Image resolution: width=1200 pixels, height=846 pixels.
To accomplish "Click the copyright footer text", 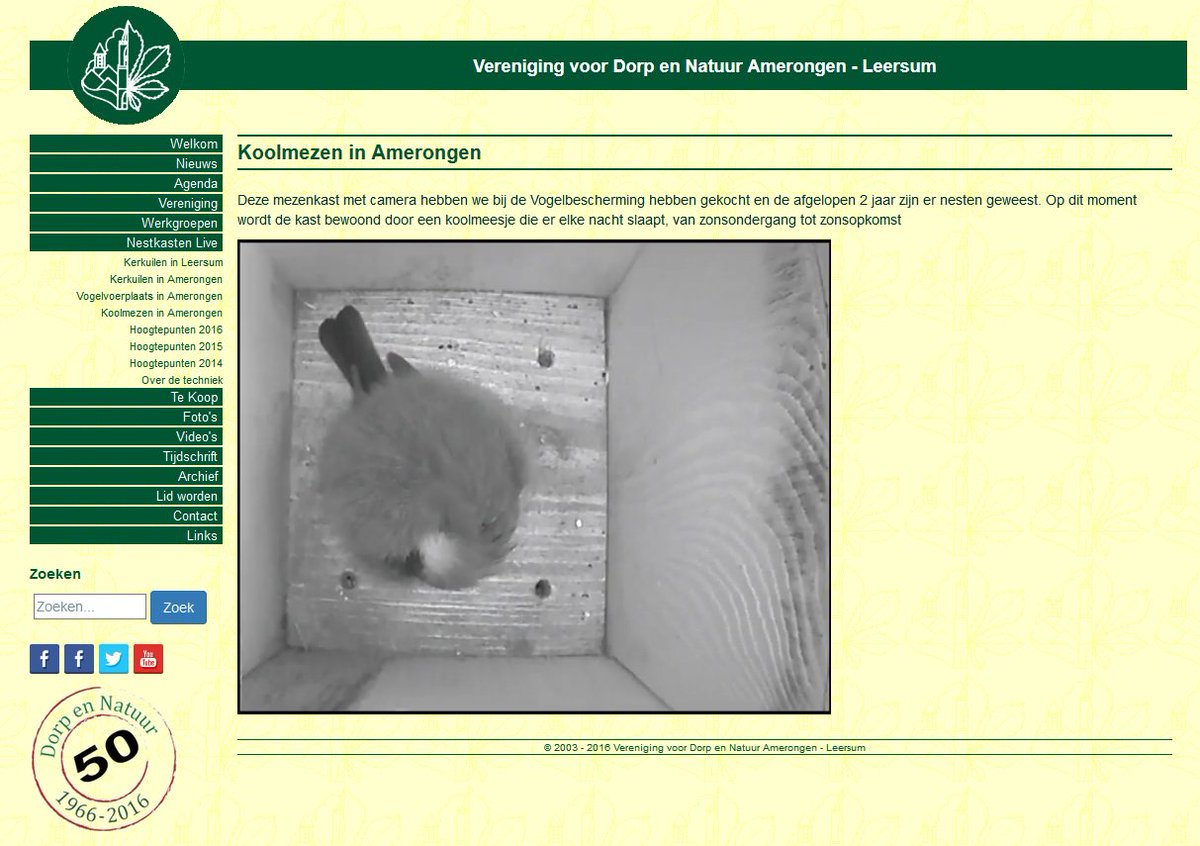I will tap(704, 747).
